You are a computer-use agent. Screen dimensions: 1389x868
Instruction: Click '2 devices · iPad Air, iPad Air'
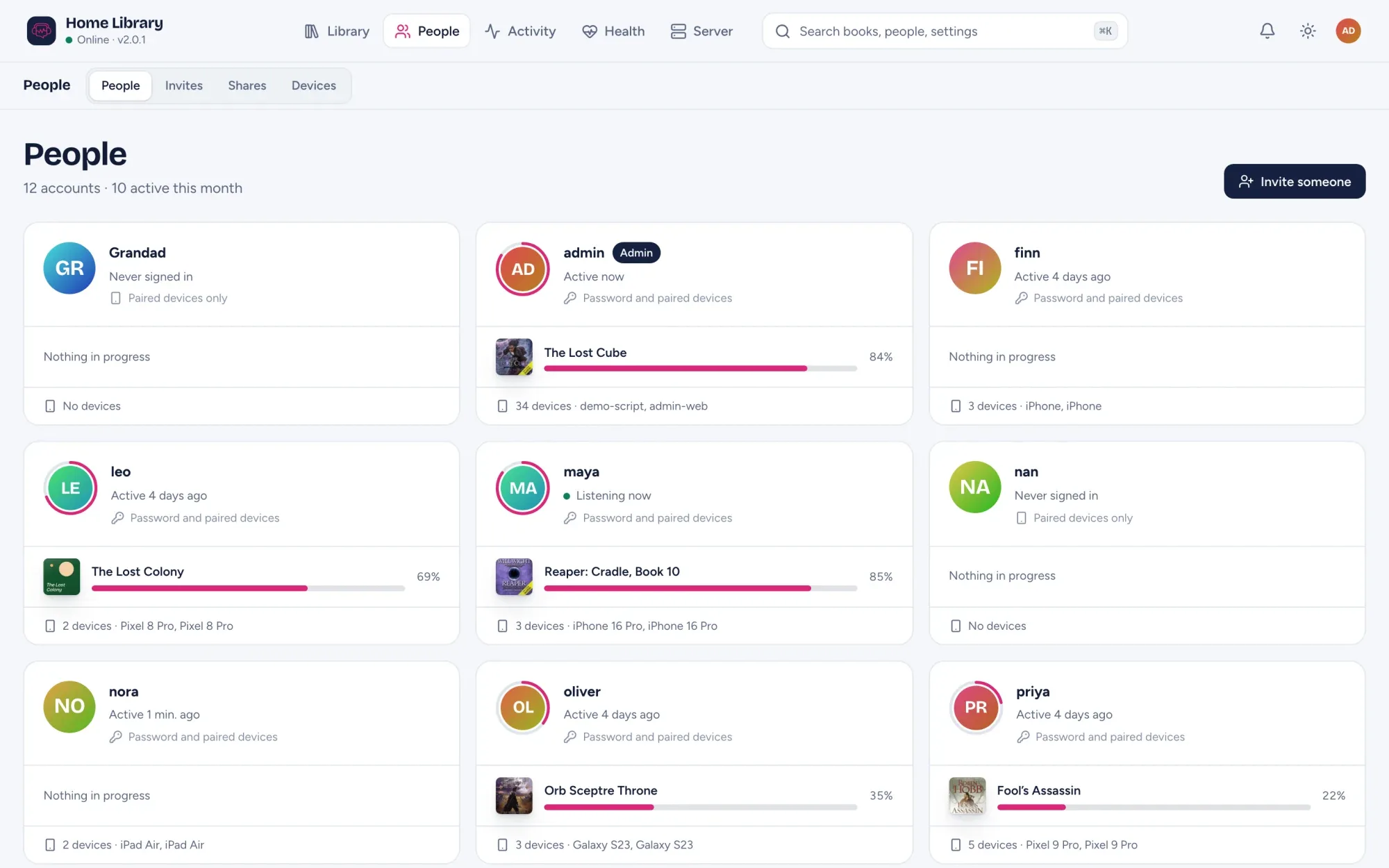pyautogui.click(x=133, y=844)
